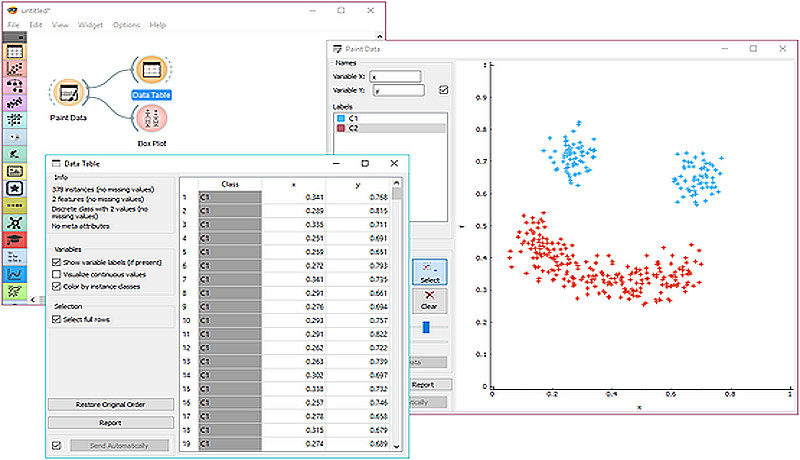
Task: Toggle Color by instance classes checkbox
Action: pyautogui.click(x=57, y=287)
